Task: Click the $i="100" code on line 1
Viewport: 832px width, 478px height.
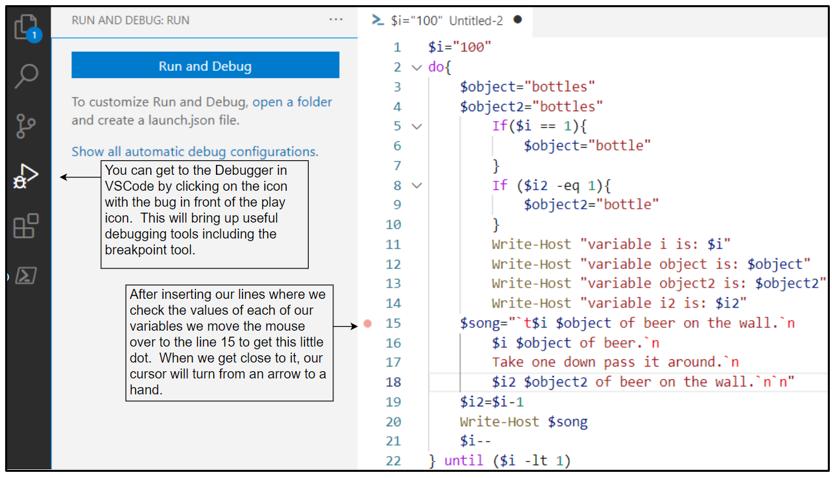Action: point(460,47)
